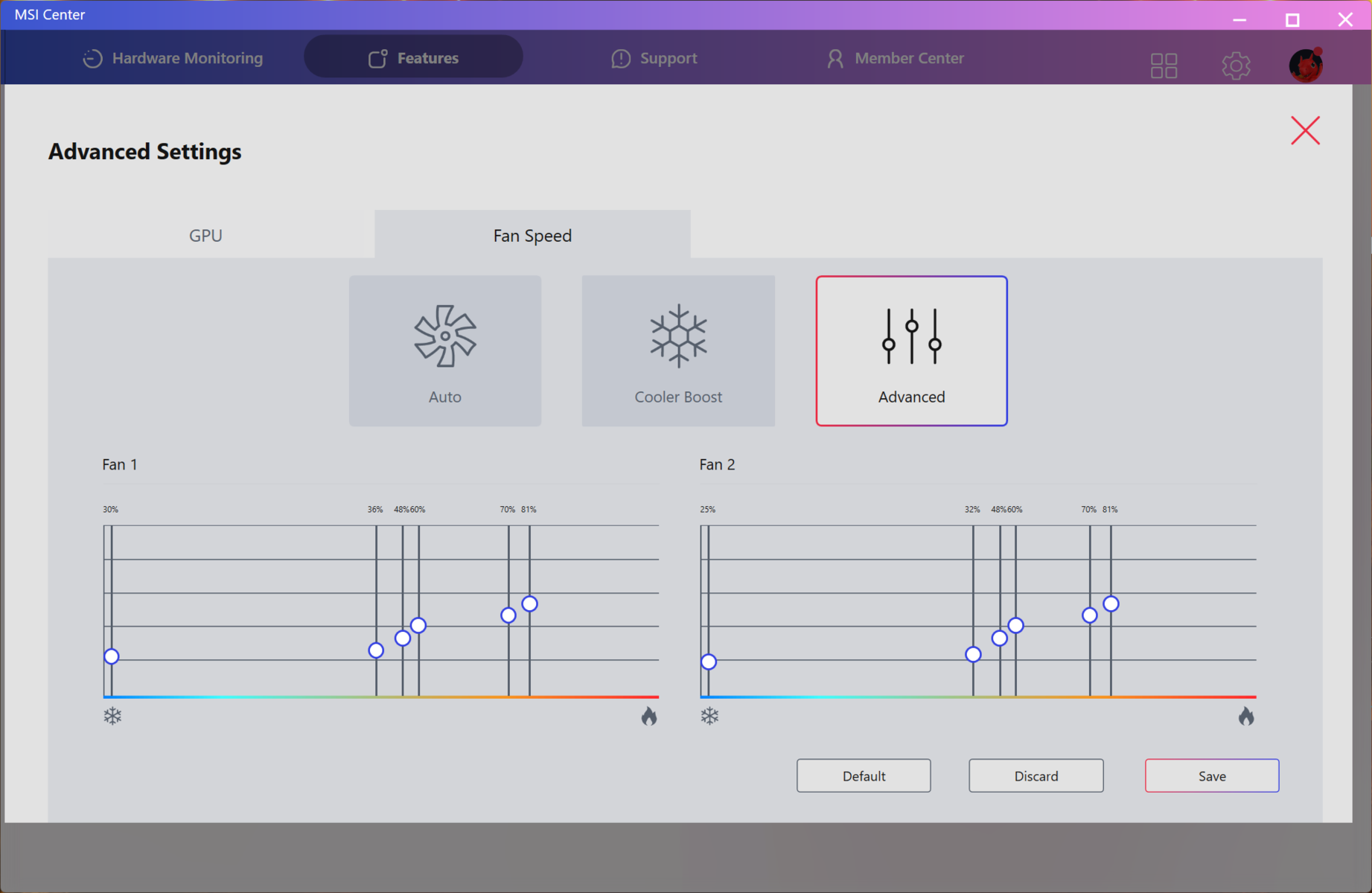Click the Discard button
Viewport: 1372px width, 893px height.
click(x=1036, y=776)
